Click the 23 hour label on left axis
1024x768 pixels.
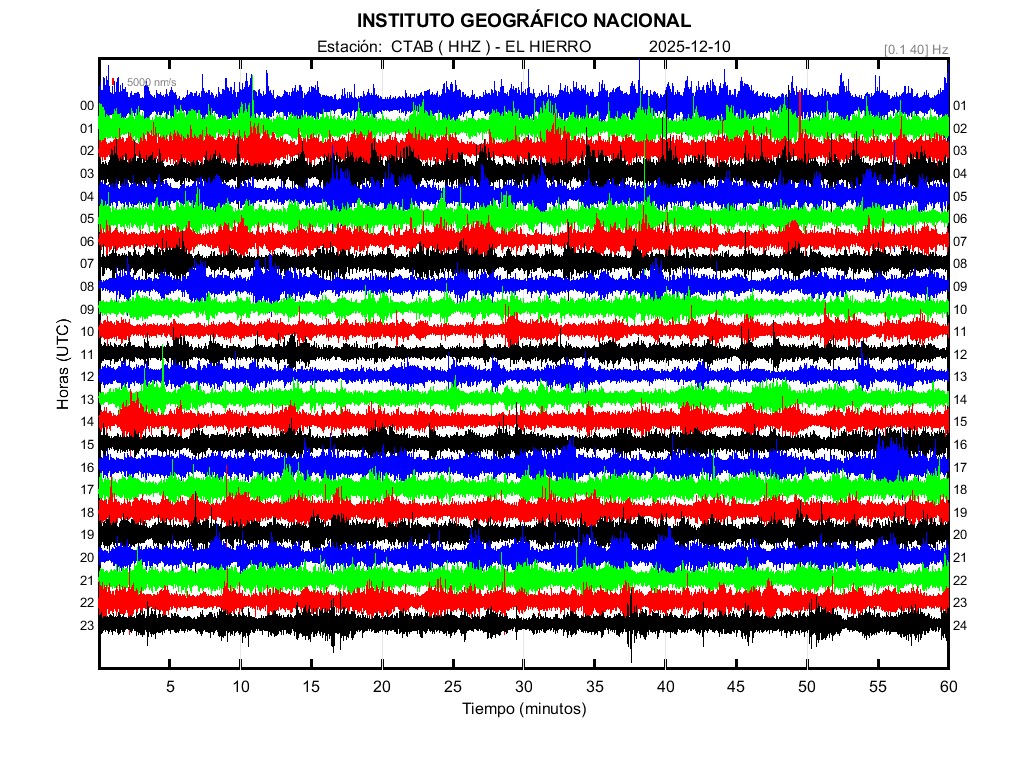[87, 625]
